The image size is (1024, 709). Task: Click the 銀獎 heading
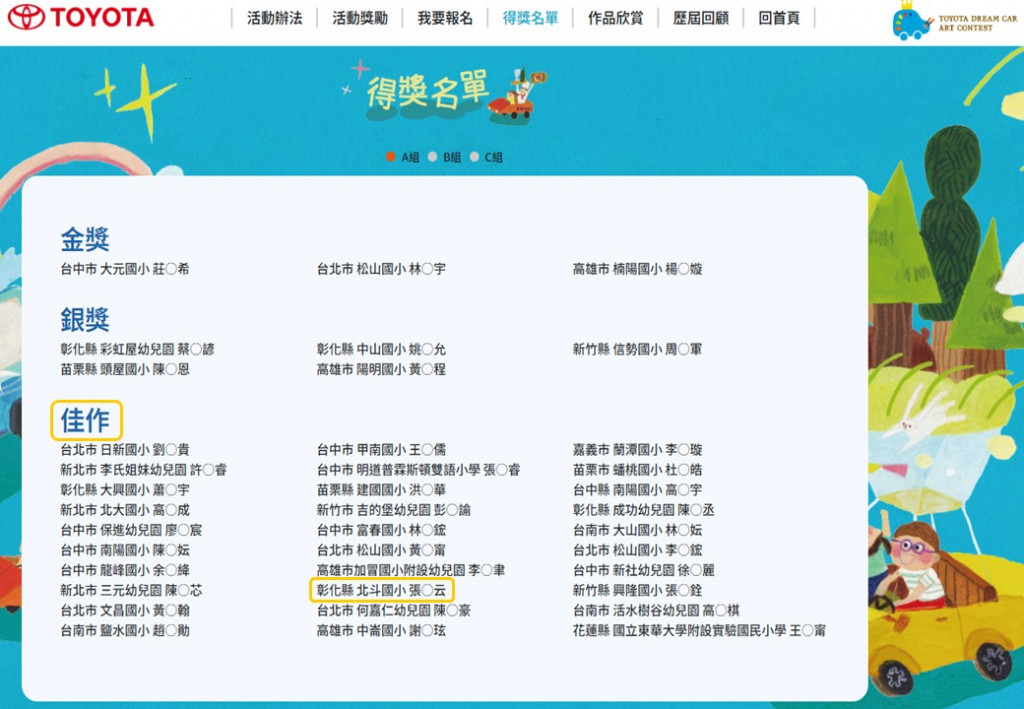coord(85,320)
